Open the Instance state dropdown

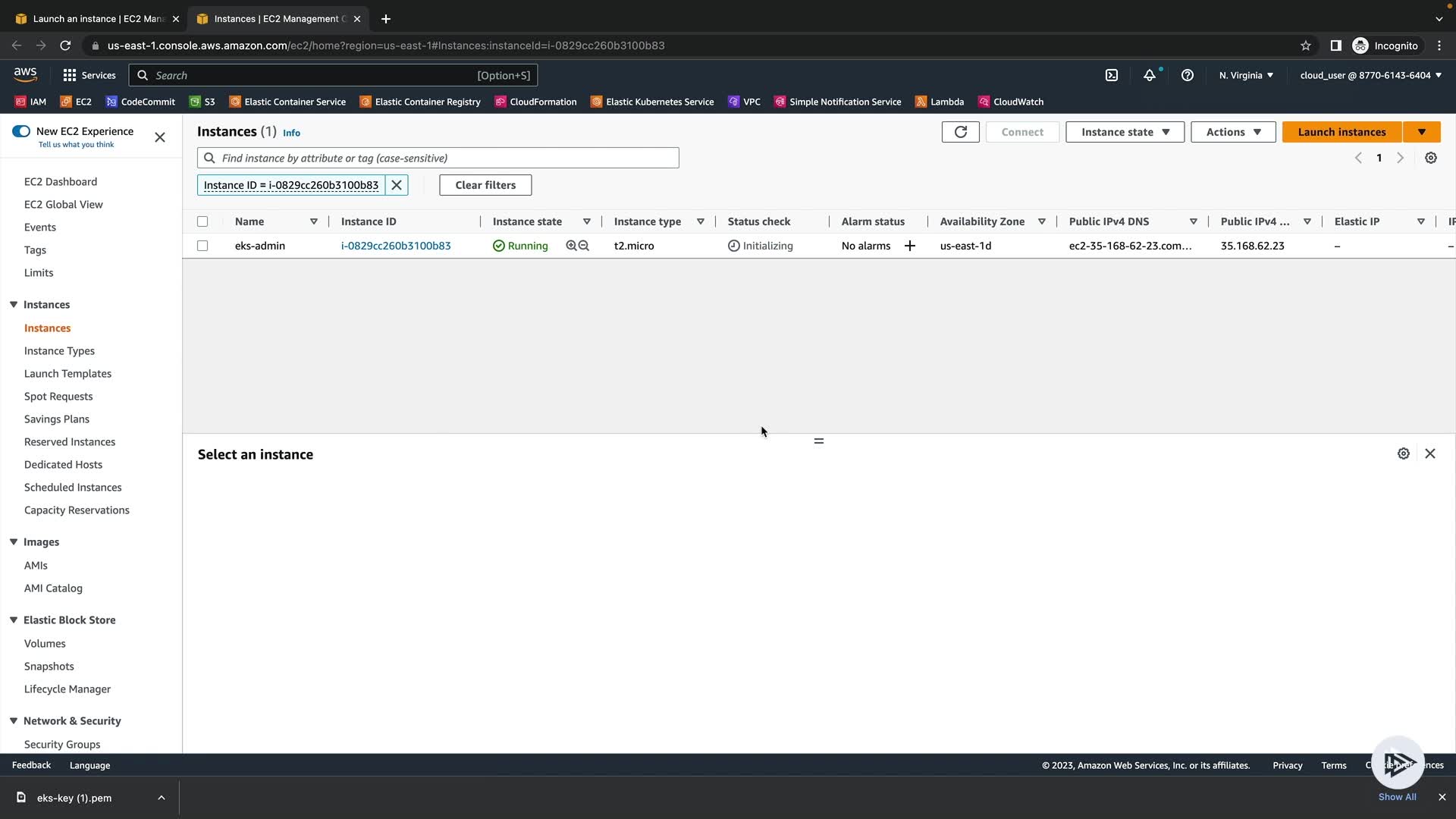tap(1125, 132)
